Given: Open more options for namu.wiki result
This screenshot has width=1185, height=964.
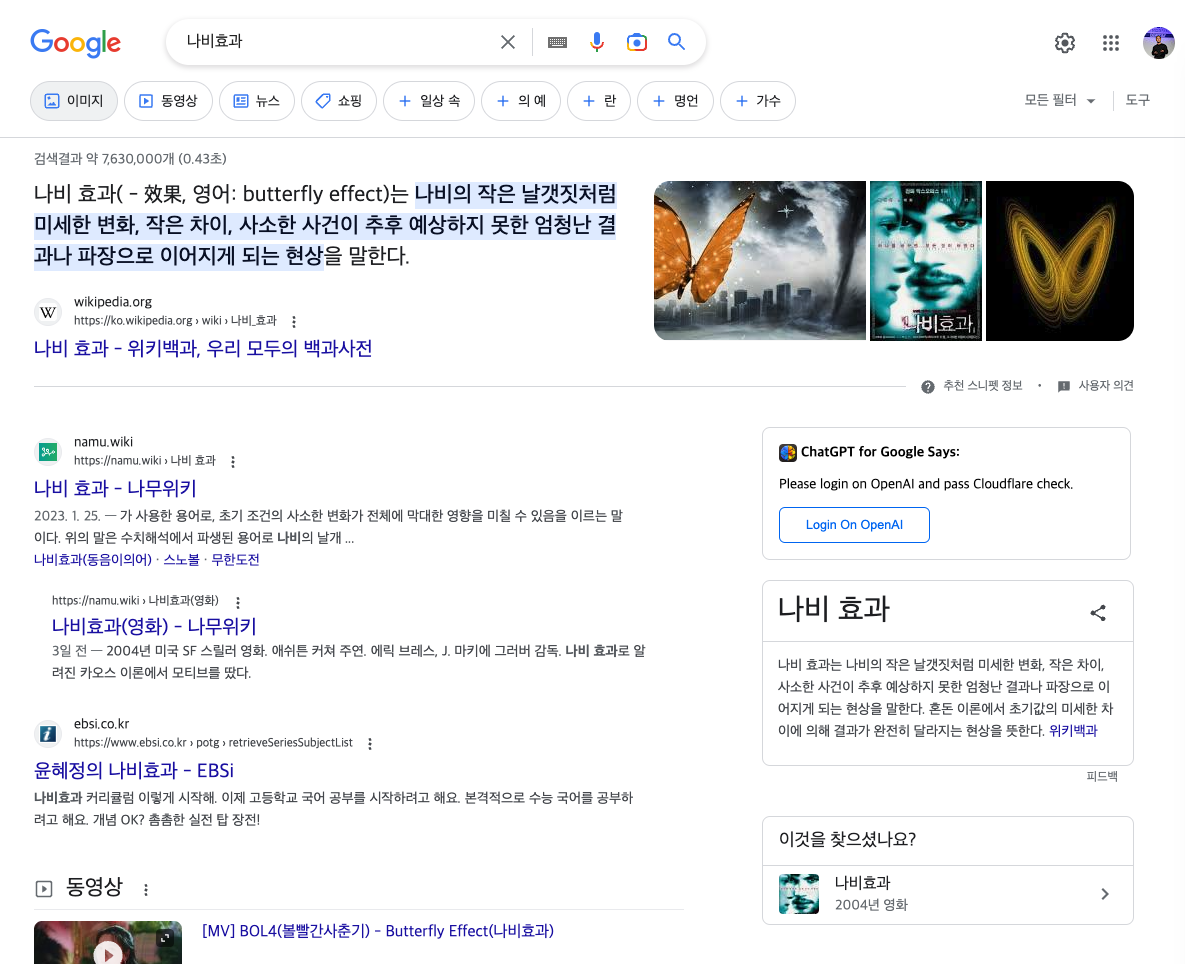Looking at the screenshot, I should click(x=233, y=462).
